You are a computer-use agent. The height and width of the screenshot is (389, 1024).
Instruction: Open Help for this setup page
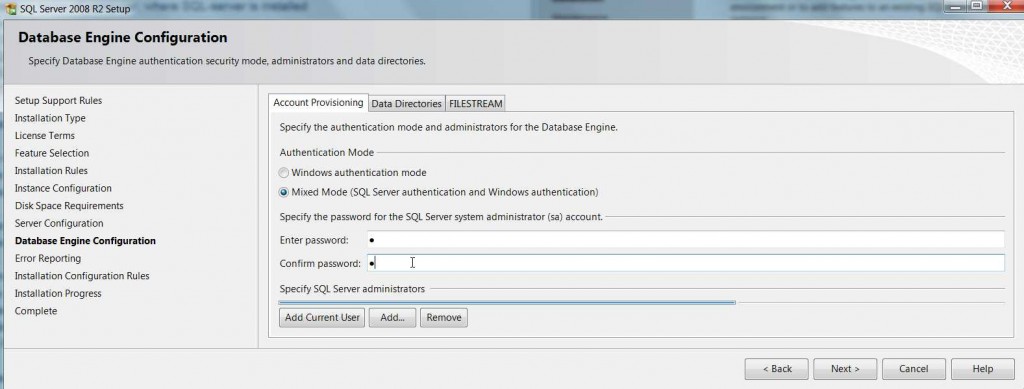(983, 369)
